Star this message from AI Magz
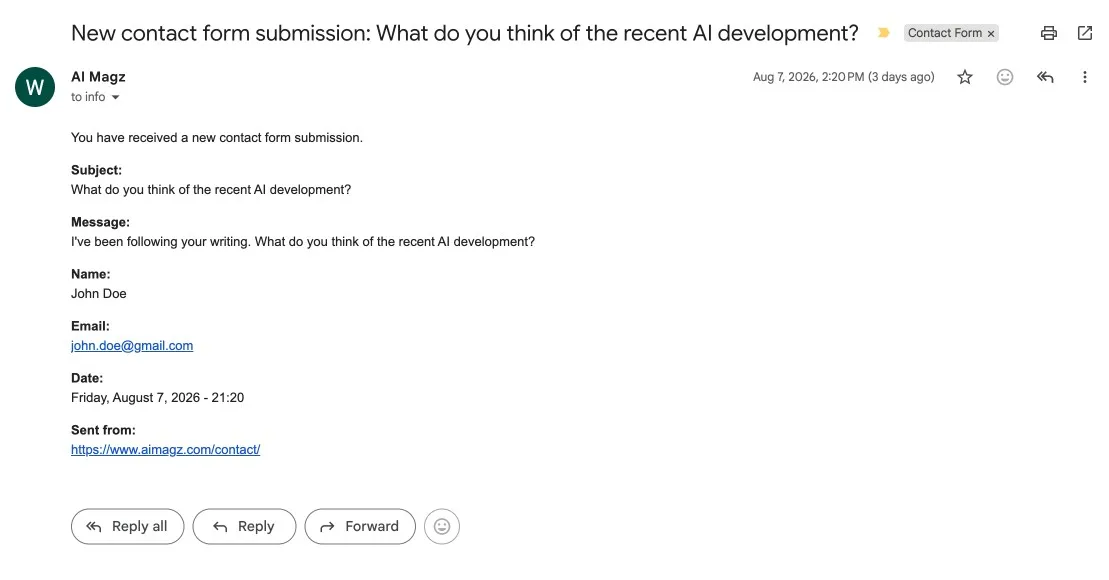 coord(965,77)
